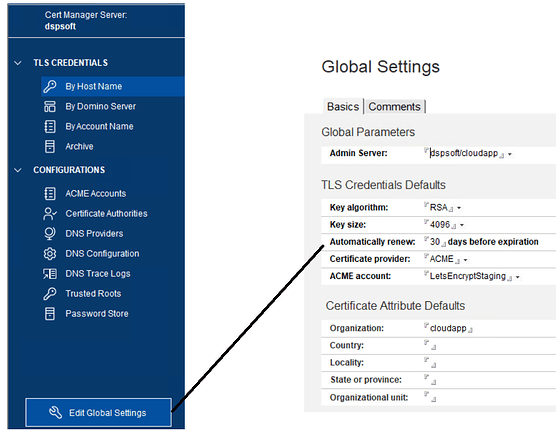The image size is (556, 431).
Task: Switch to the Comments tab
Action: click(394, 106)
